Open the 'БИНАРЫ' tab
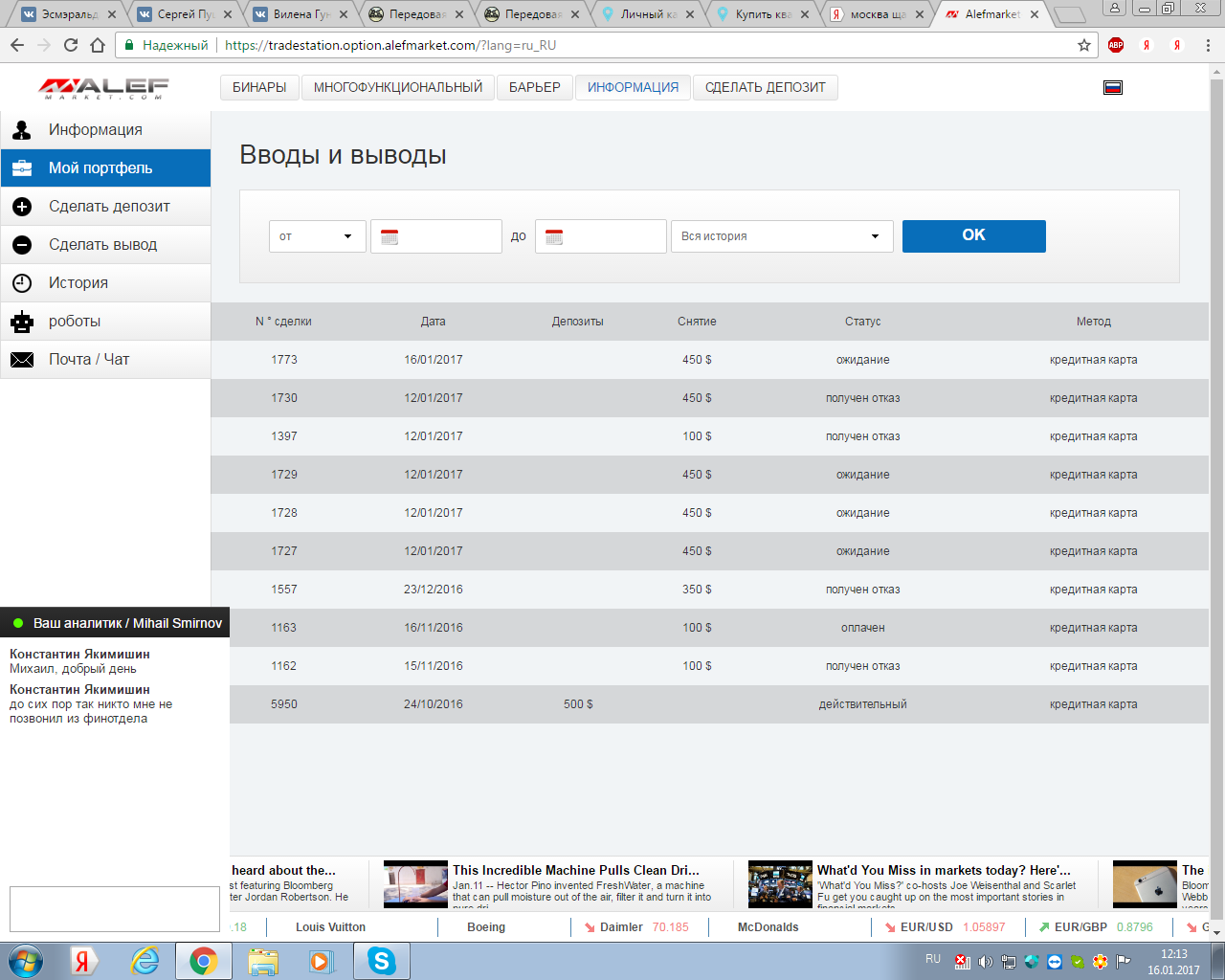The width and height of the screenshot is (1225, 980). tap(259, 87)
